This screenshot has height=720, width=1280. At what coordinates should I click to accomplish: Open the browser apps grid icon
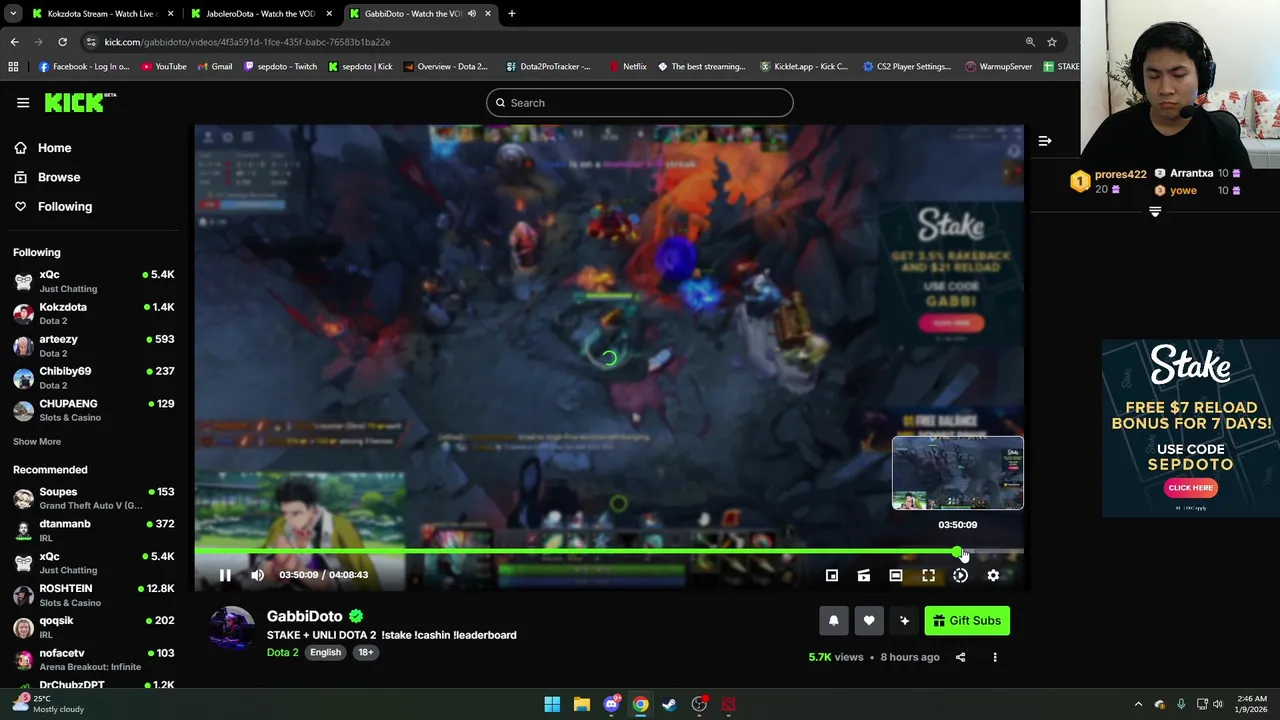(13, 67)
